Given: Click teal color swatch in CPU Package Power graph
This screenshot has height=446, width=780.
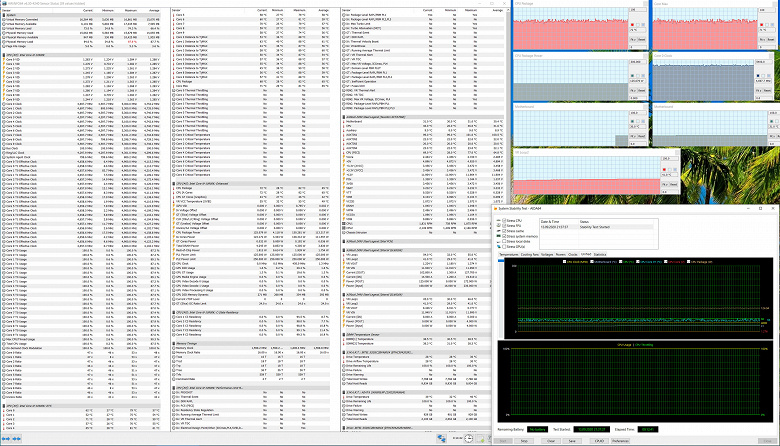Looking at the screenshot, I should [x=632, y=76].
